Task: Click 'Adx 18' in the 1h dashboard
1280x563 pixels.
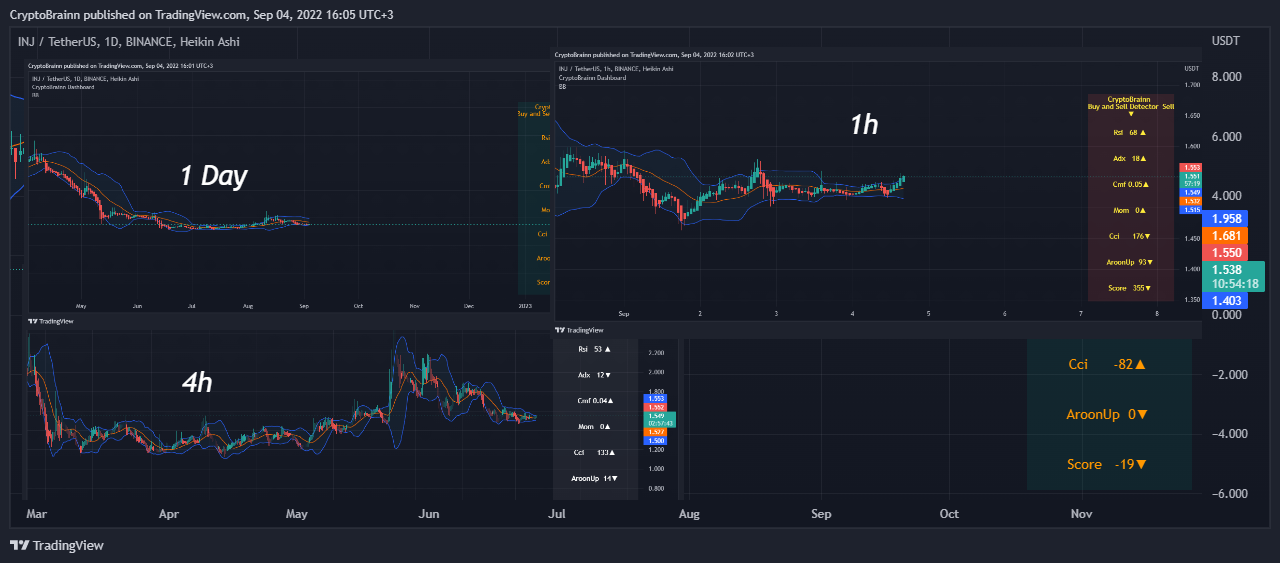Action: coord(1130,158)
